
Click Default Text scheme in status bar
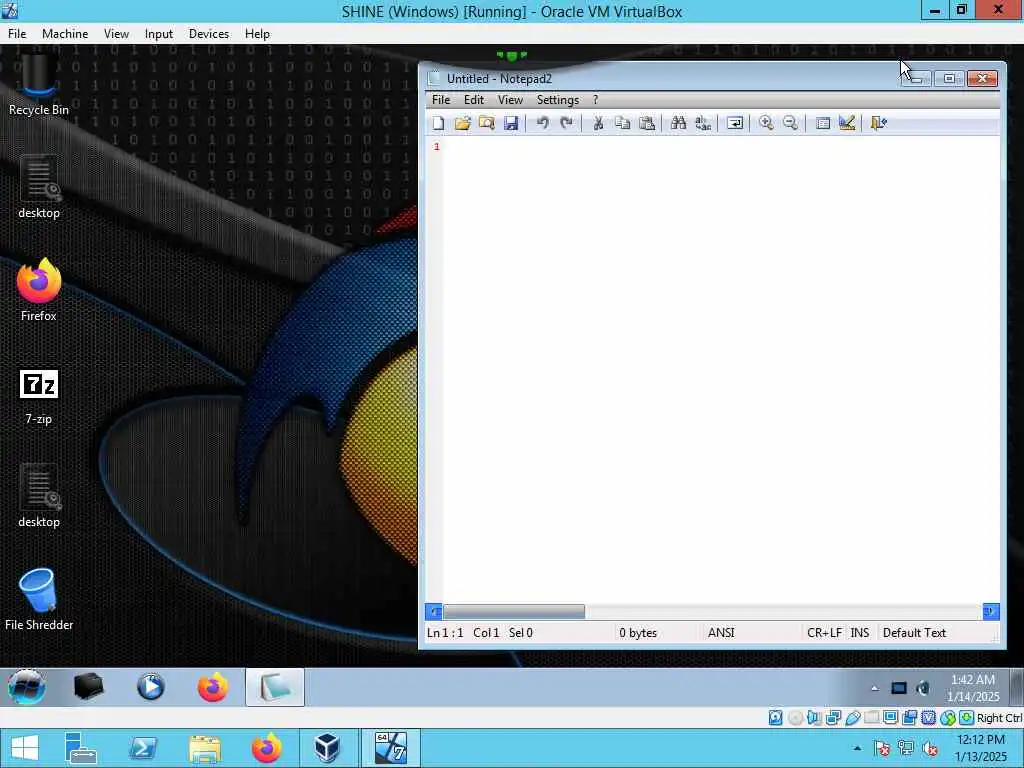(x=914, y=633)
